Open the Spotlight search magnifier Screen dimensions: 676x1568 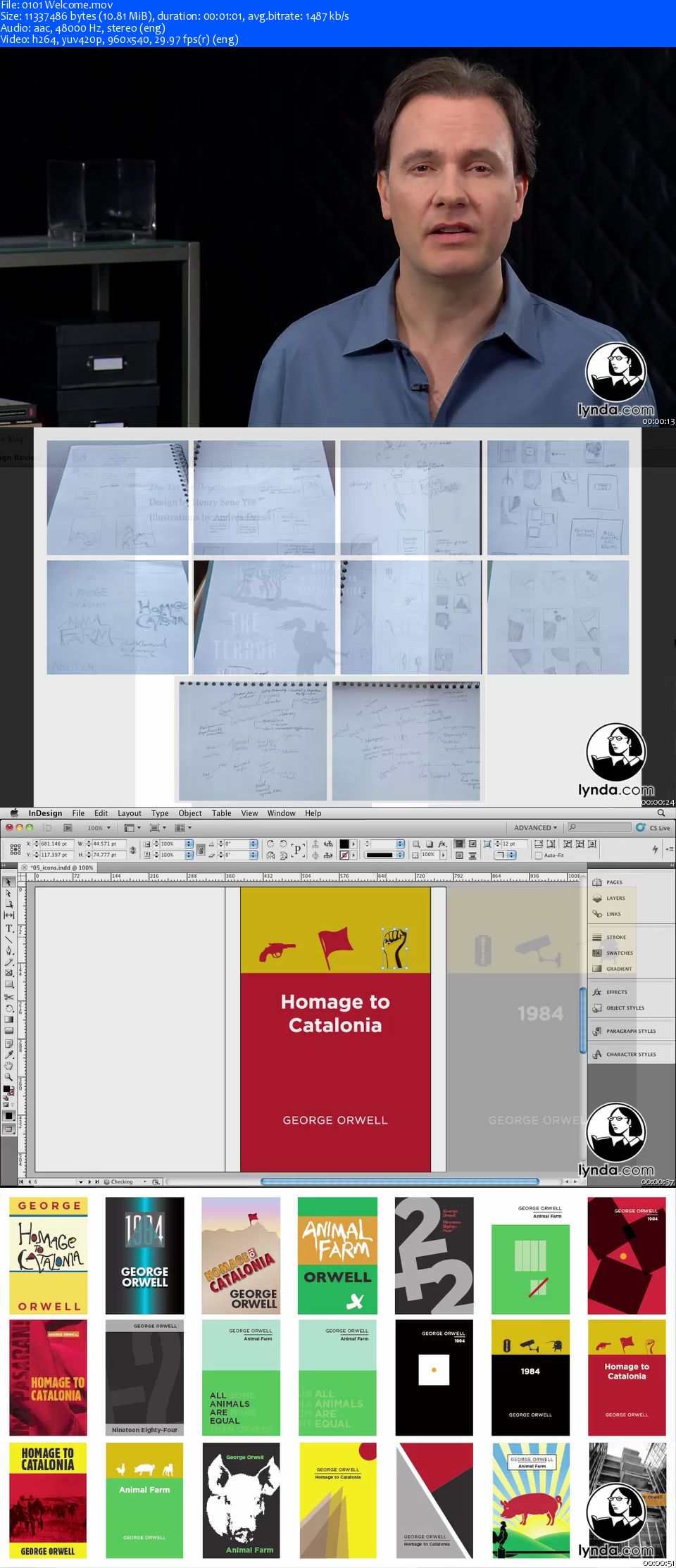(x=661, y=813)
